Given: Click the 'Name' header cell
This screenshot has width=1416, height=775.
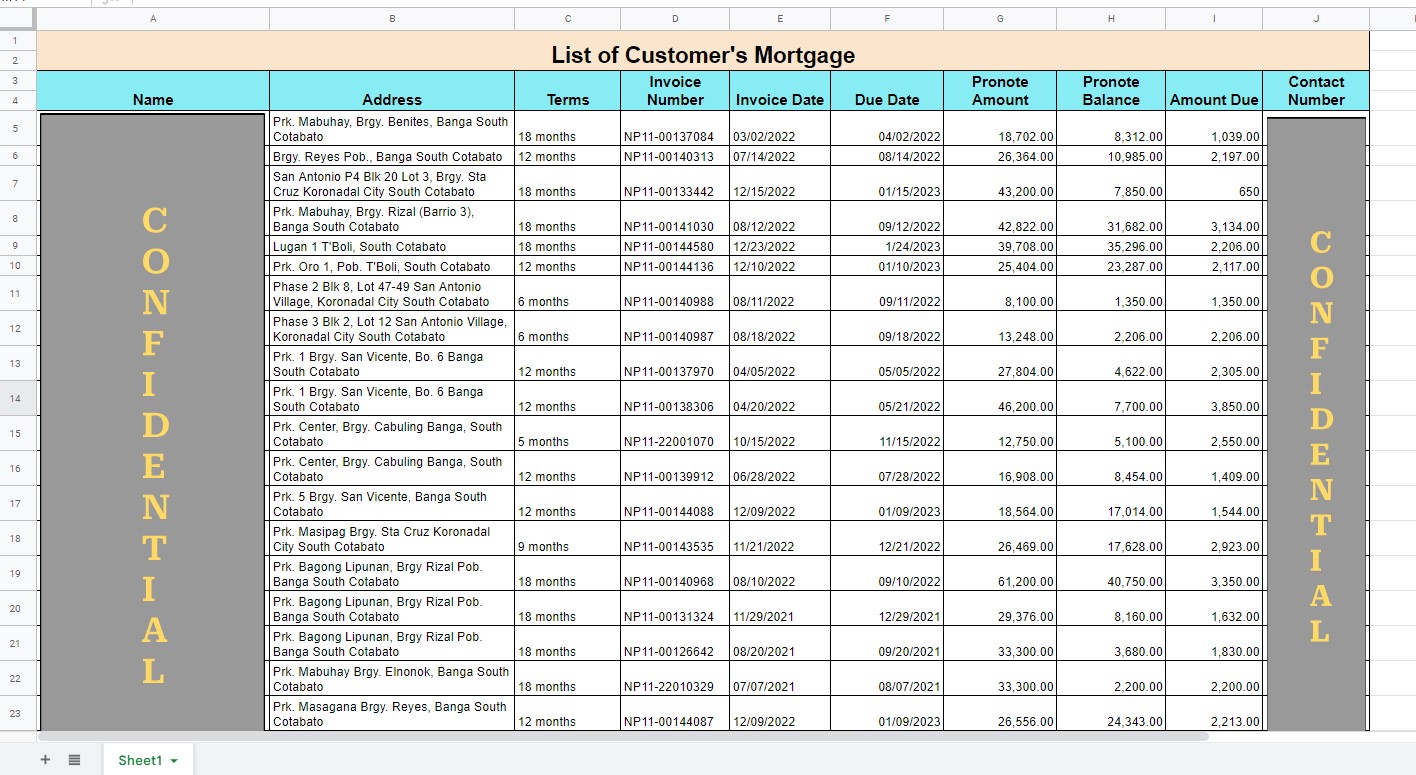Looking at the screenshot, I should tap(153, 91).
